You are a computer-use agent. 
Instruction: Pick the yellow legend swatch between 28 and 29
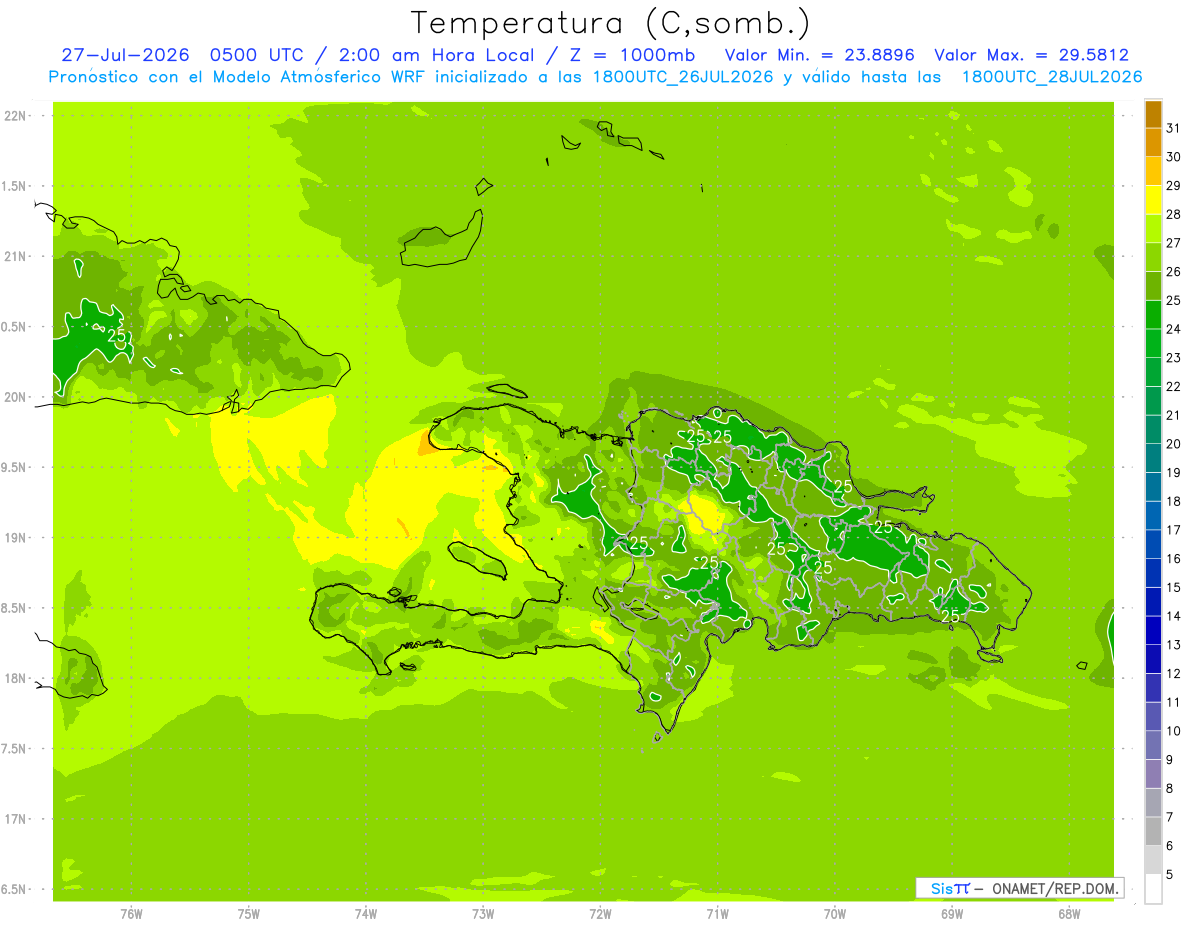[1153, 200]
